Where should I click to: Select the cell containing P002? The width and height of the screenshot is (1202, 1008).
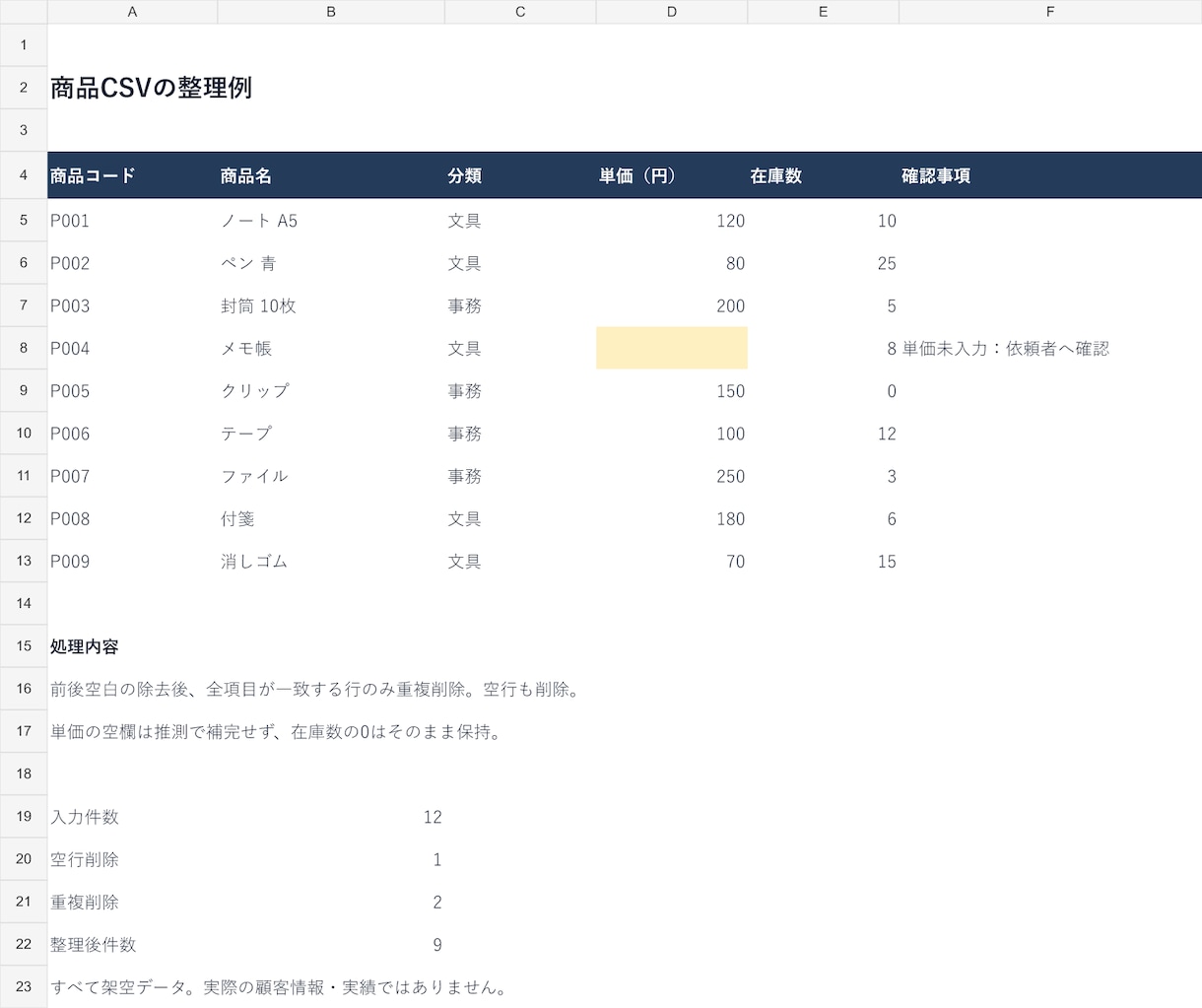point(132,263)
